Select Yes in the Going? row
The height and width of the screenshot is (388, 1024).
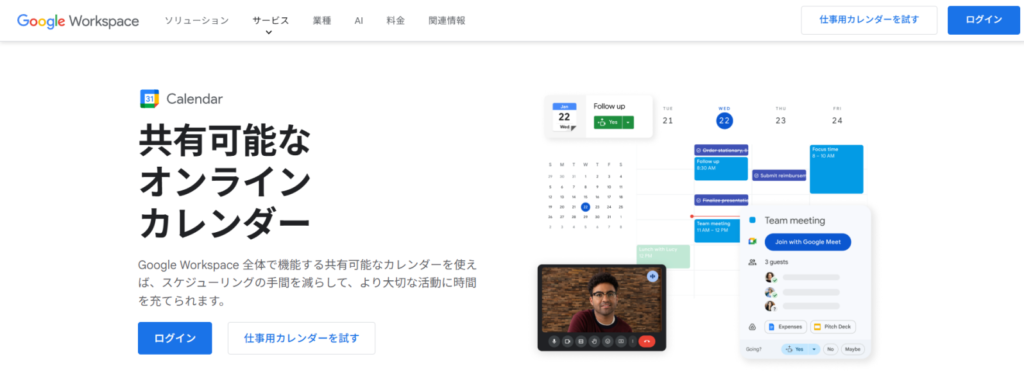pyautogui.click(x=795, y=349)
